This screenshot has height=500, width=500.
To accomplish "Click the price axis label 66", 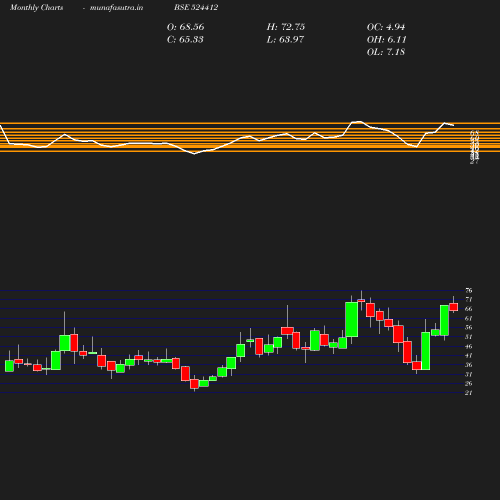I will [469, 309].
